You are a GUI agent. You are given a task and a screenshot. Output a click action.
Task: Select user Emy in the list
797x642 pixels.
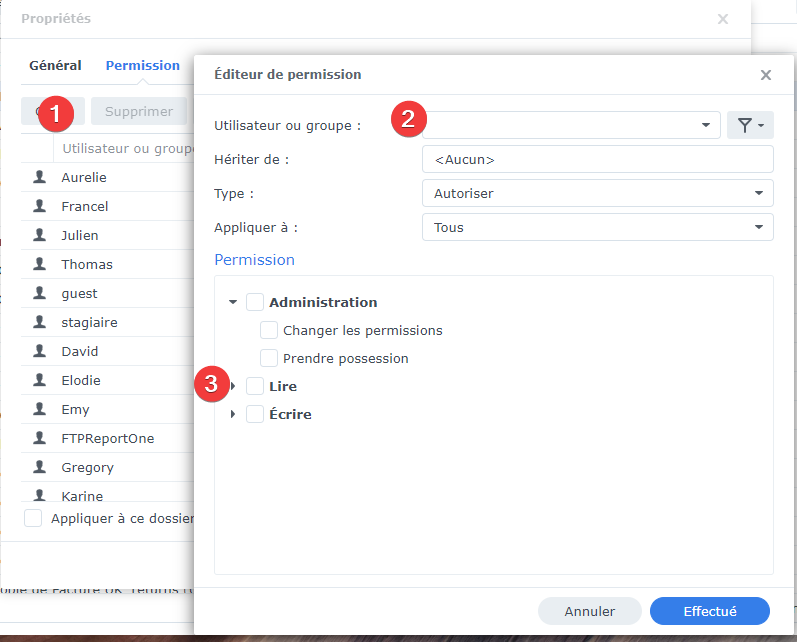pyautogui.click(x=107, y=409)
